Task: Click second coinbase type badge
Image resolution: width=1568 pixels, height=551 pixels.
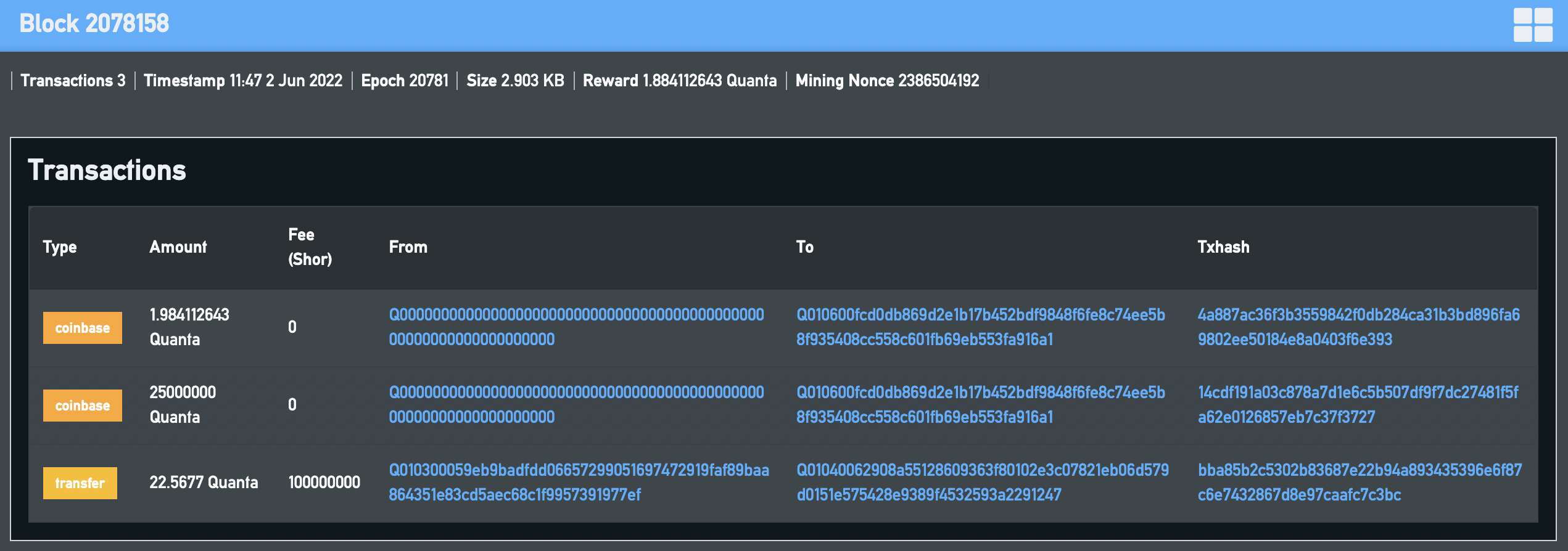Action: (82, 406)
